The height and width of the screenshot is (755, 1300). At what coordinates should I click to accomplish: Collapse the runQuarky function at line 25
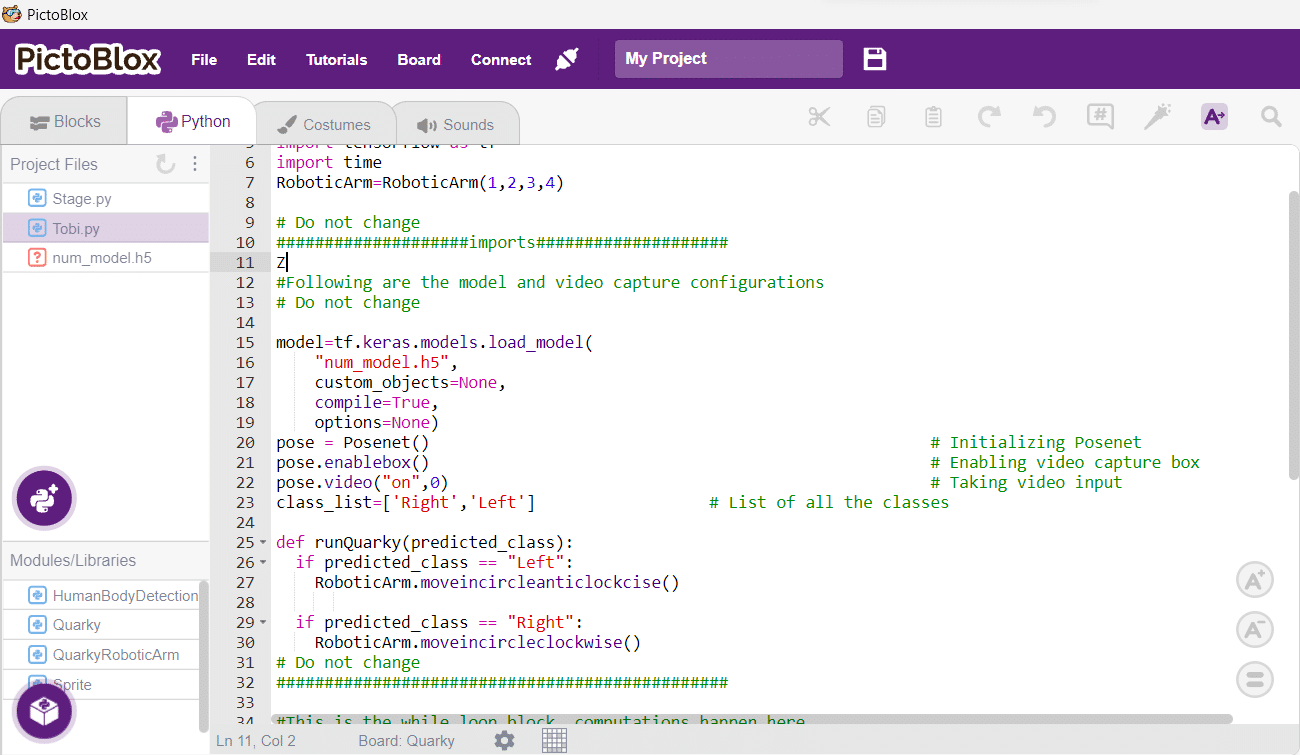coord(263,543)
